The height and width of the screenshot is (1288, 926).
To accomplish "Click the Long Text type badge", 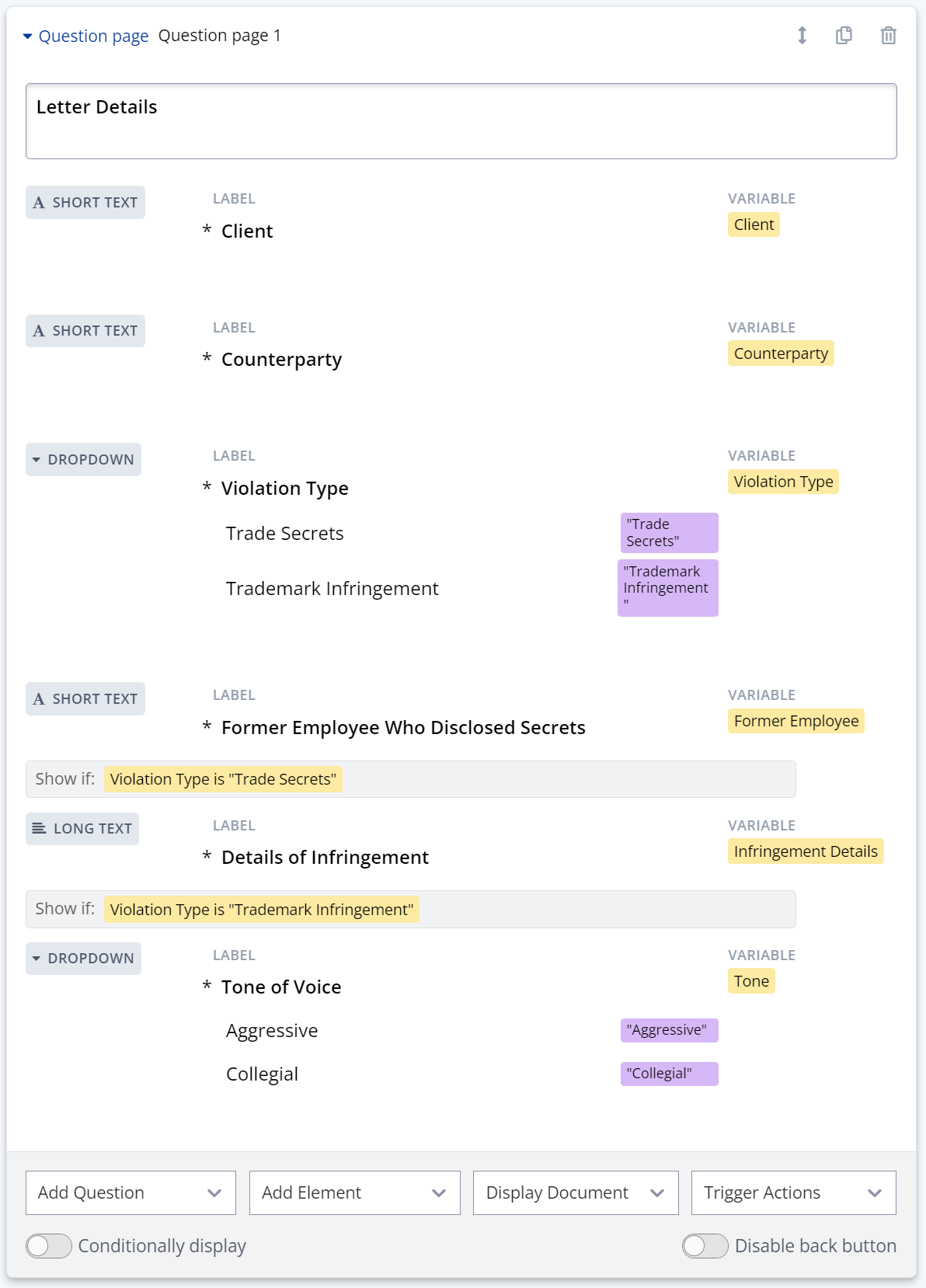I will 82,829.
